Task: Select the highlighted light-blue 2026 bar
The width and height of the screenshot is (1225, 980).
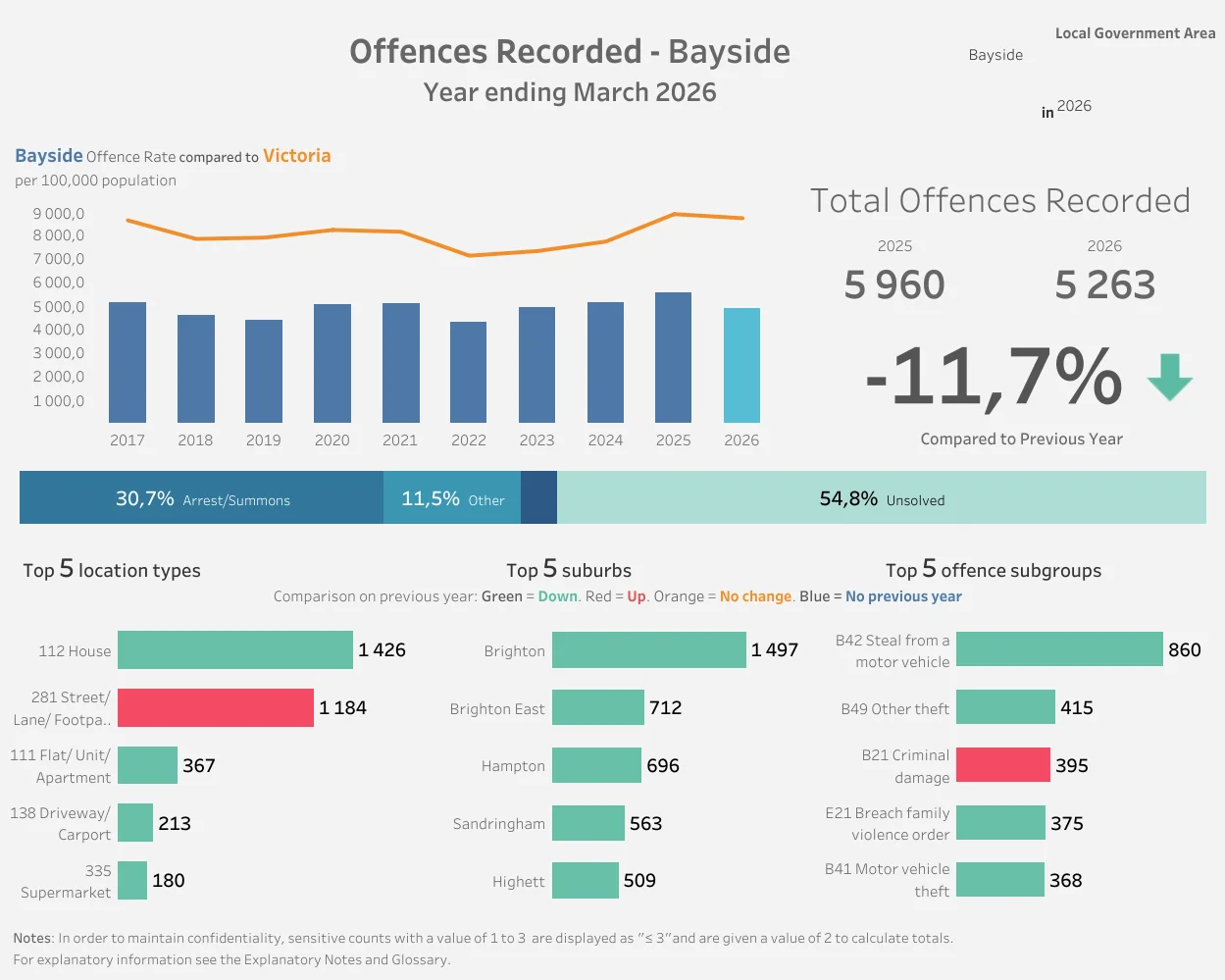Action: (741, 365)
